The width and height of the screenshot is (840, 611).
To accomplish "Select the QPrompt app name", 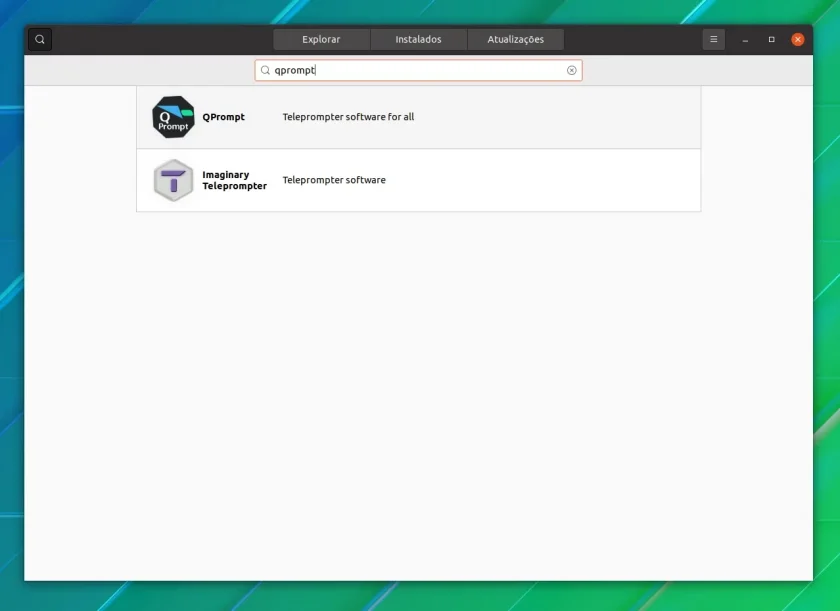I will click(x=223, y=117).
